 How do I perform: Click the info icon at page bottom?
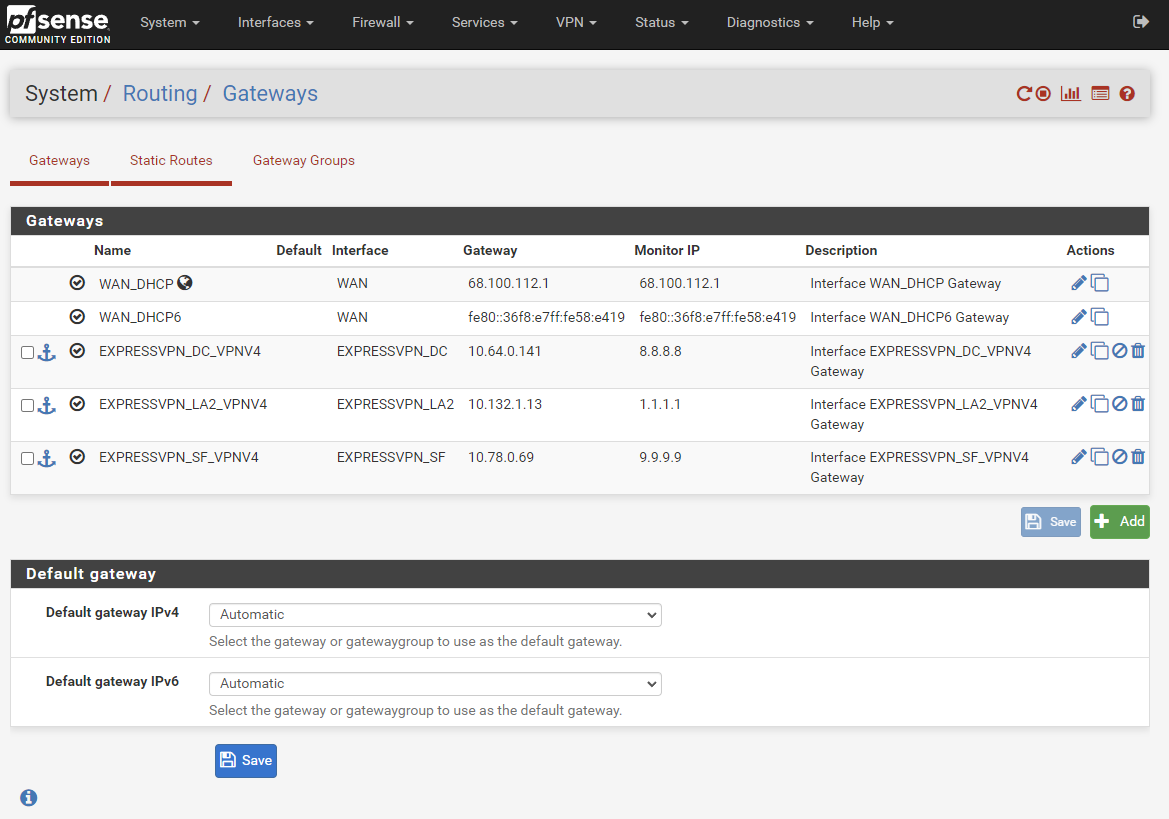[x=28, y=797]
